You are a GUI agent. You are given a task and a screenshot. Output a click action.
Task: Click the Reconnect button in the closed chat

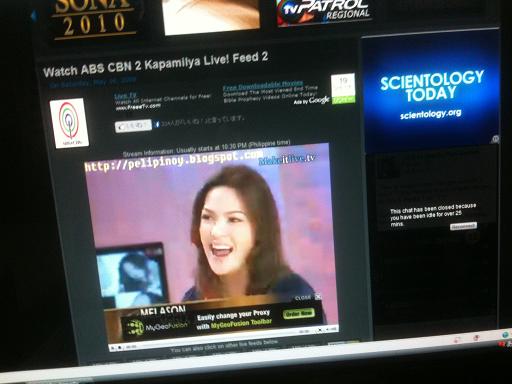(463, 226)
